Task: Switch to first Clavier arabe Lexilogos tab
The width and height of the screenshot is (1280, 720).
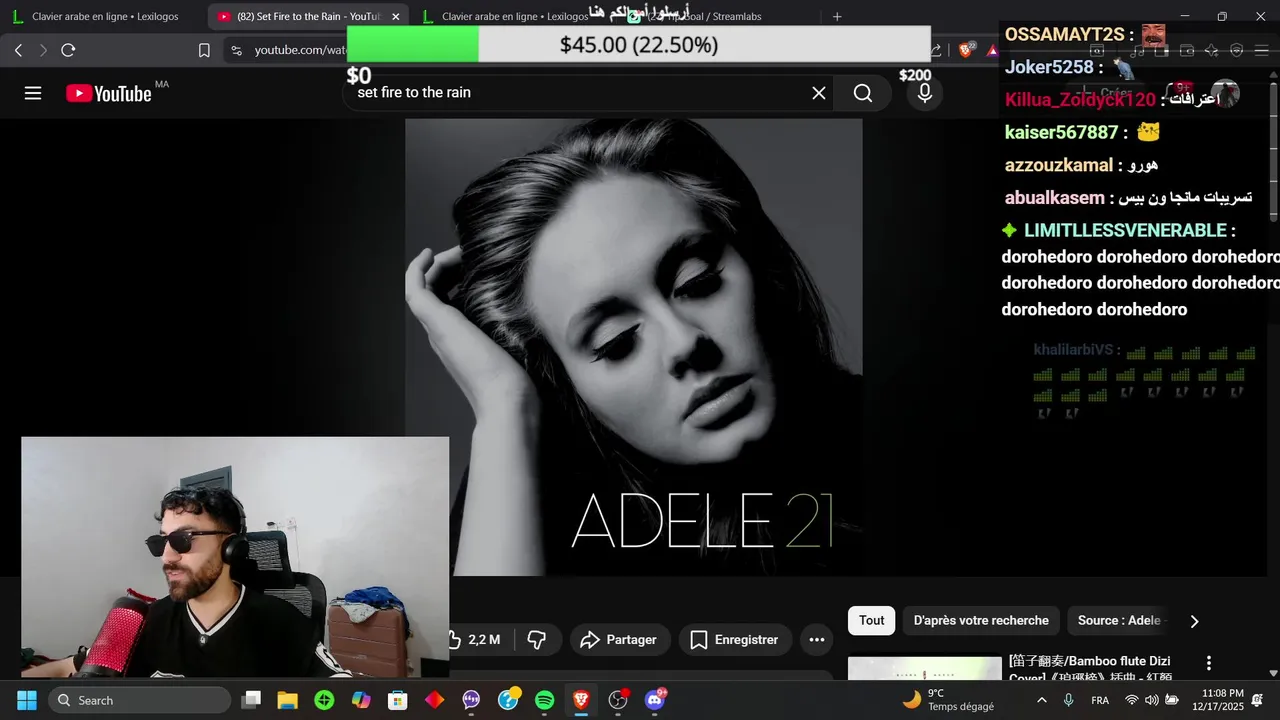Action: pos(104,17)
